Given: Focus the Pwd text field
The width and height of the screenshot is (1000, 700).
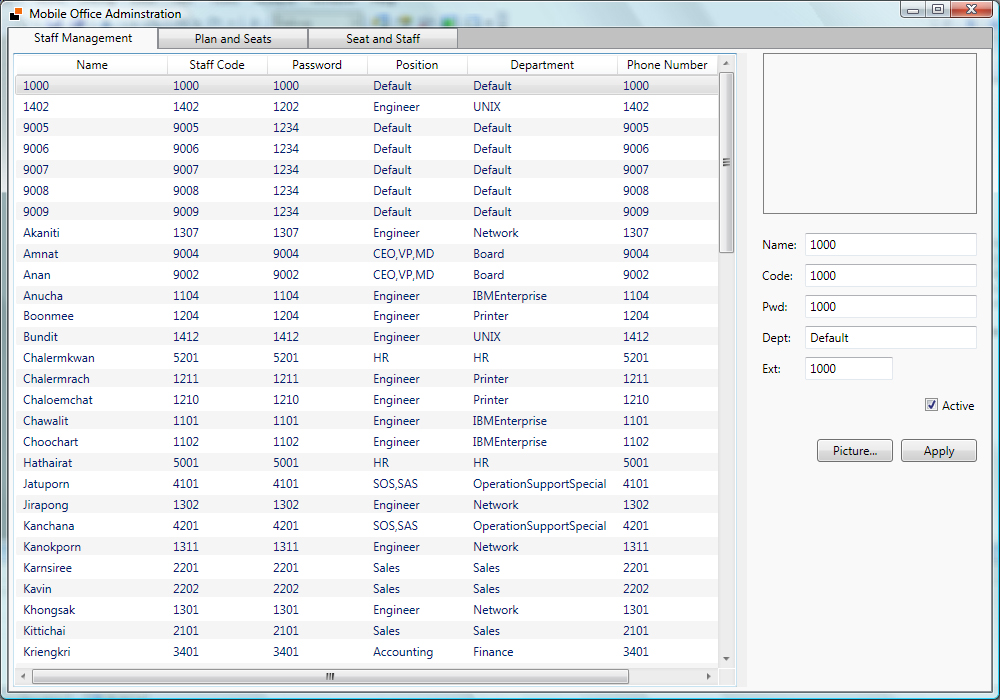Looking at the screenshot, I should (890, 307).
